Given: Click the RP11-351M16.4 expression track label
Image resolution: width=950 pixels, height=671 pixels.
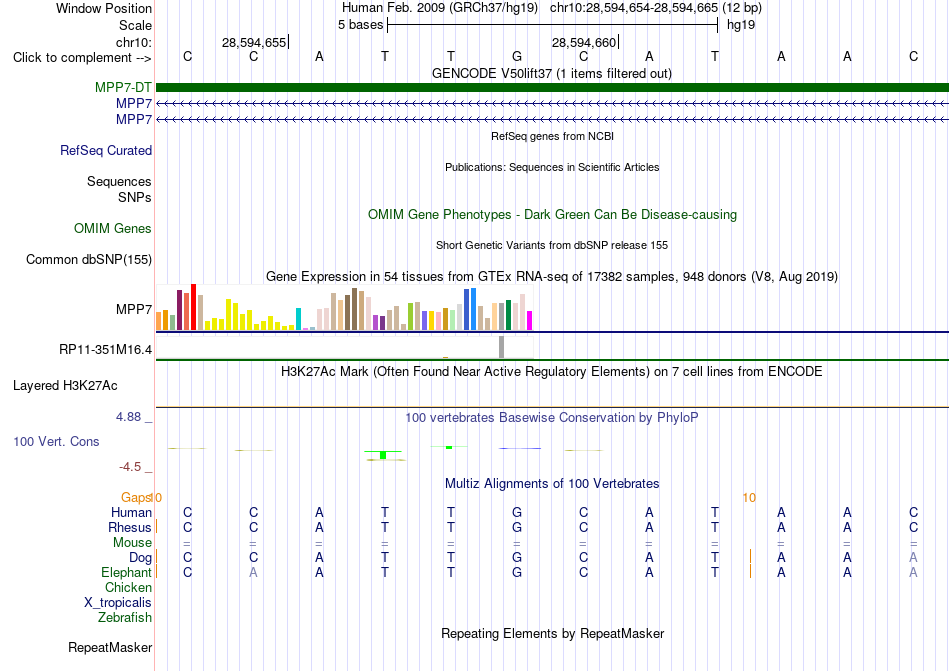Looking at the screenshot, I should click(105, 349).
